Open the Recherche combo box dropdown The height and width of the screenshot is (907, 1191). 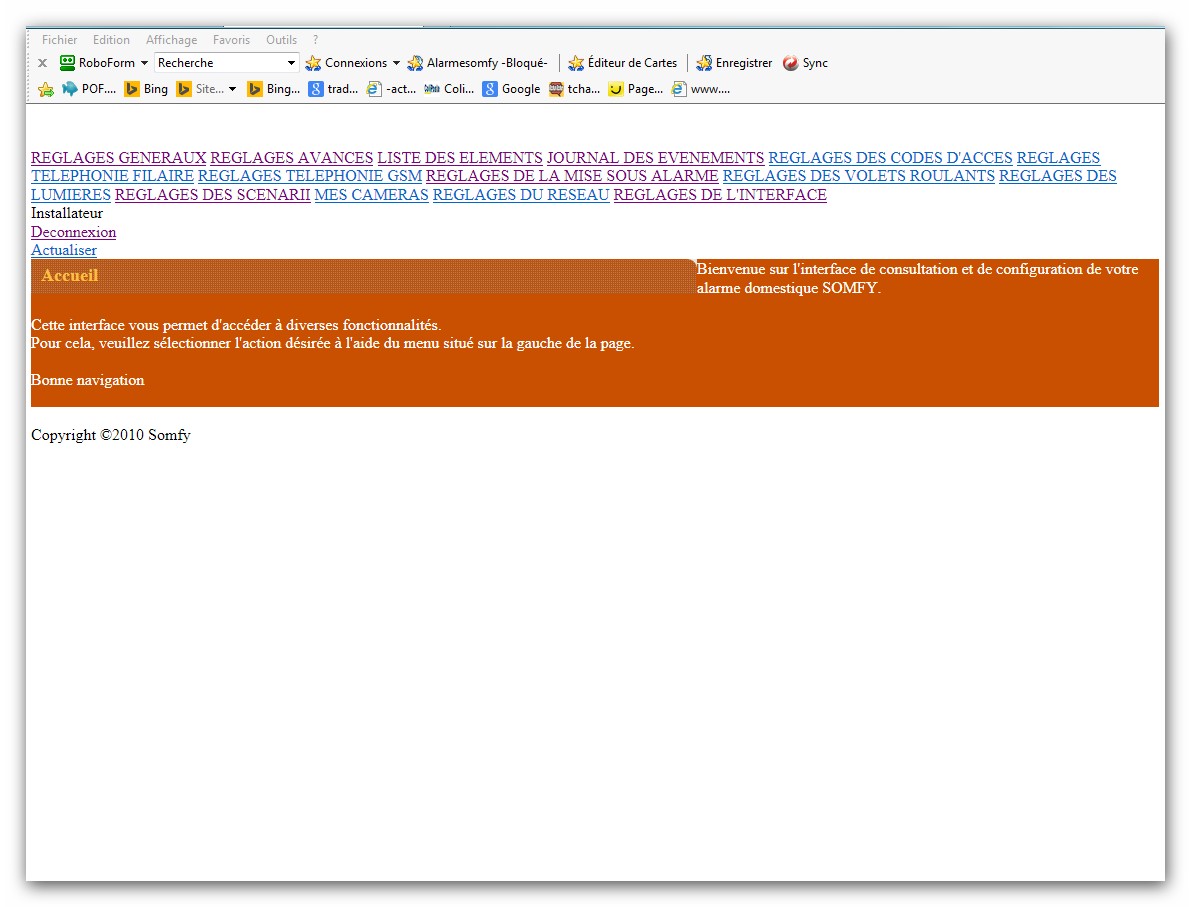[291, 63]
